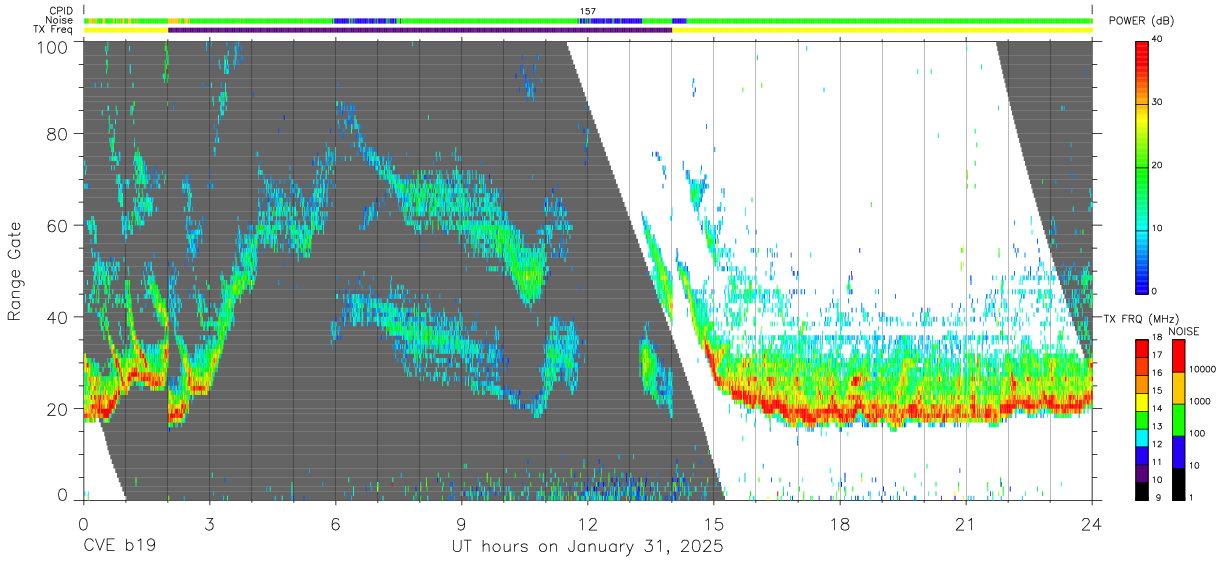Image resolution: width=1228 pixels, height=567 pixels.
Task: Click the NOISE legend title above its colorbar
Action: (1186, 331)
